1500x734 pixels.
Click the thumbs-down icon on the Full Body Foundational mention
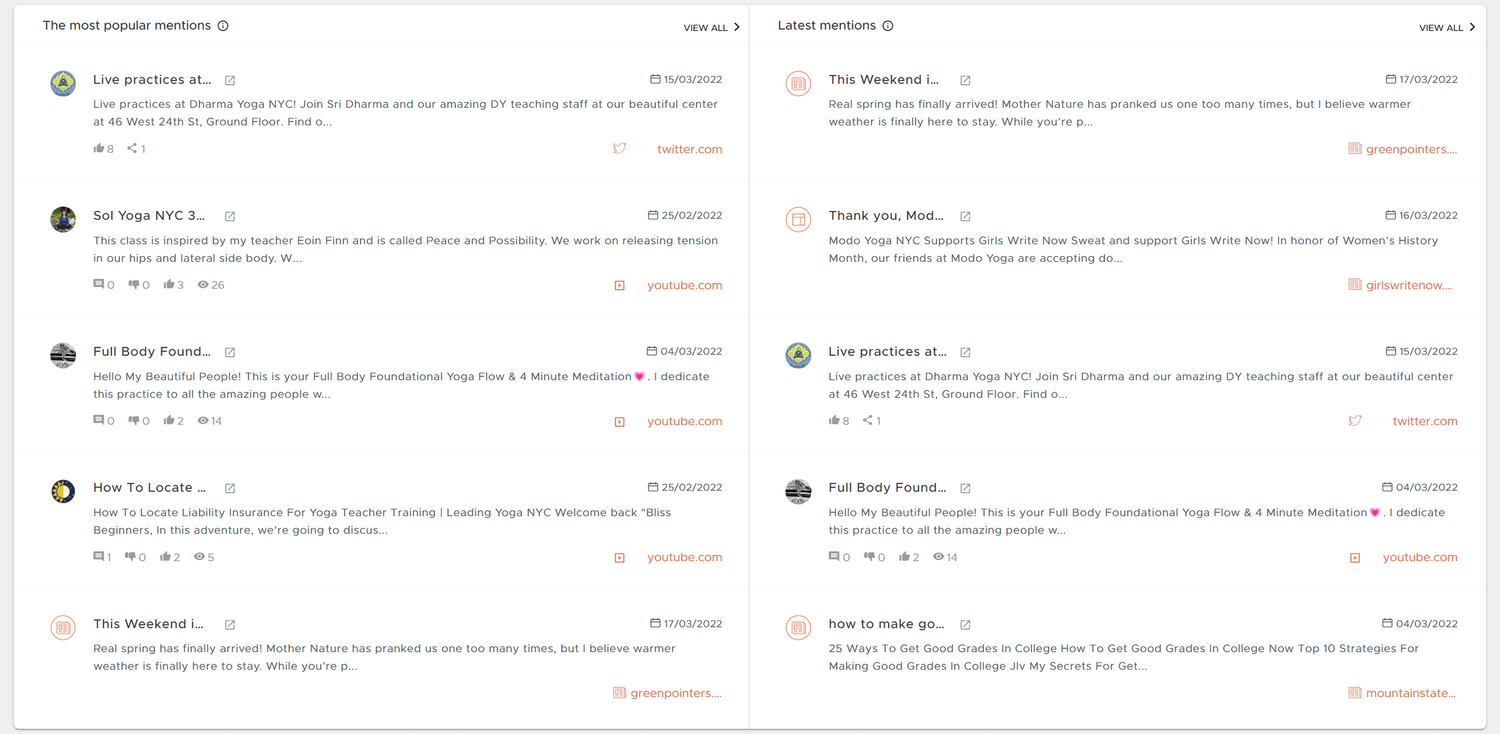pyautogui.click(x=135, y=420)
